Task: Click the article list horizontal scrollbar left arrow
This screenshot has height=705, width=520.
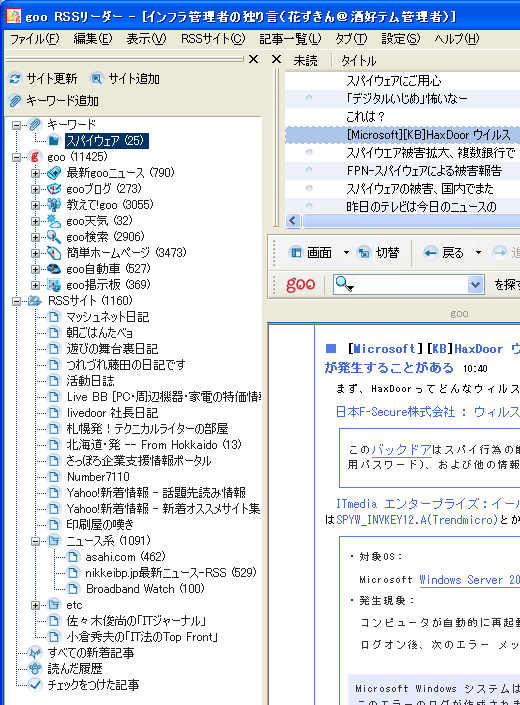Action: point(293,220)
